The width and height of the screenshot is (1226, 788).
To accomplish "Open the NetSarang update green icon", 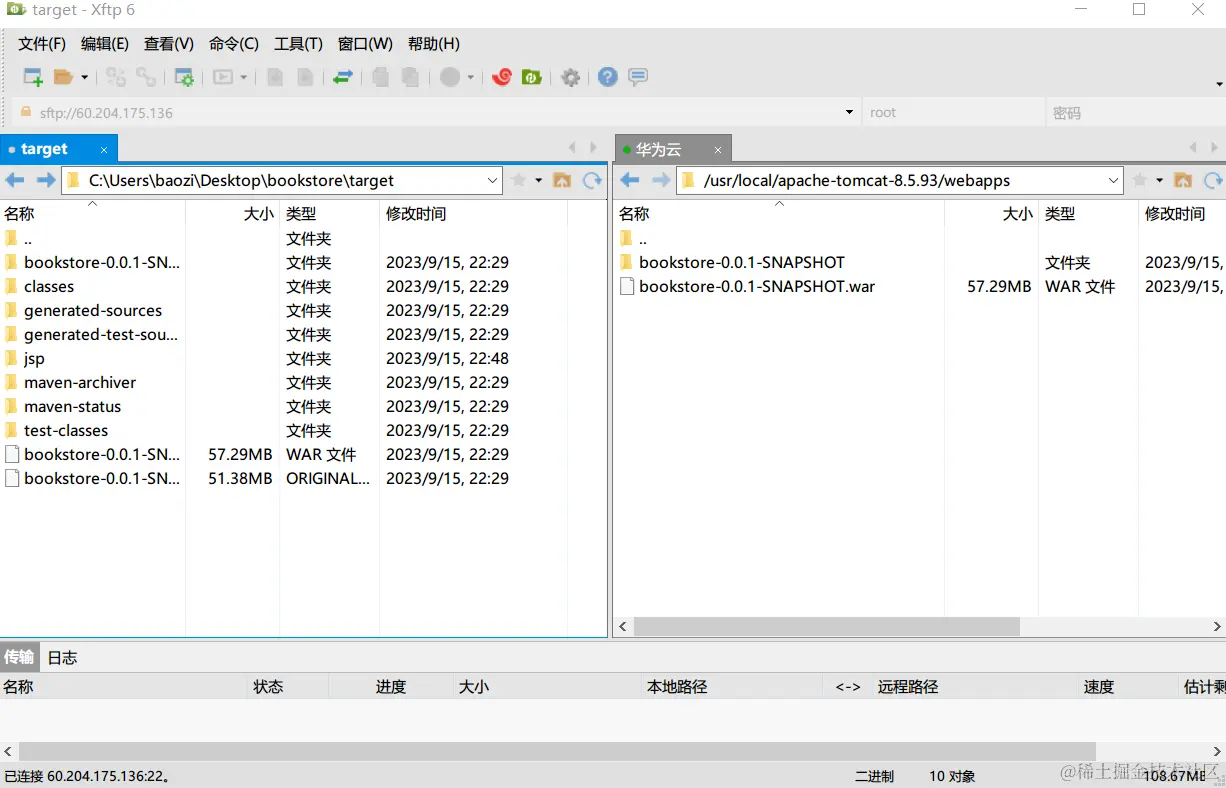I will click(531, 77).
